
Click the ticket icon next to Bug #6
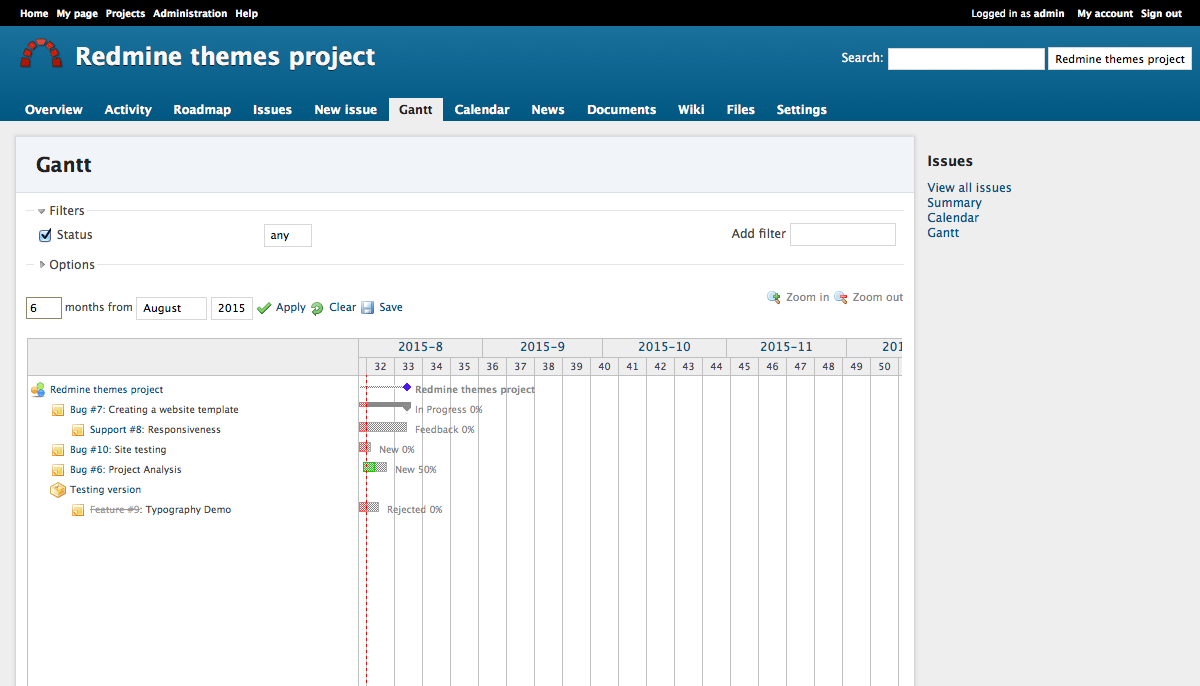(58, 470)
